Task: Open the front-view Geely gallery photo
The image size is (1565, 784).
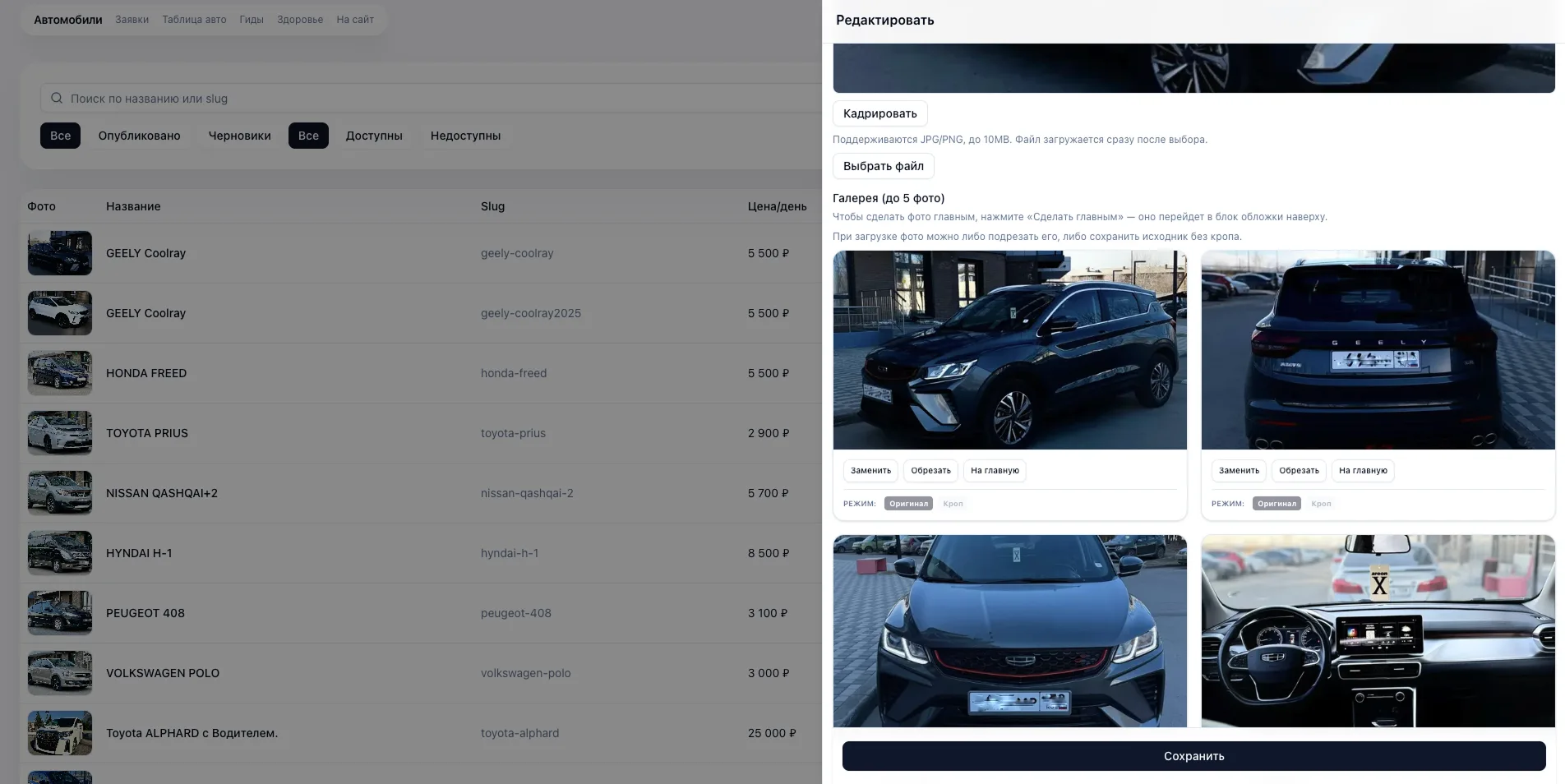Action: coord(1009,631)
